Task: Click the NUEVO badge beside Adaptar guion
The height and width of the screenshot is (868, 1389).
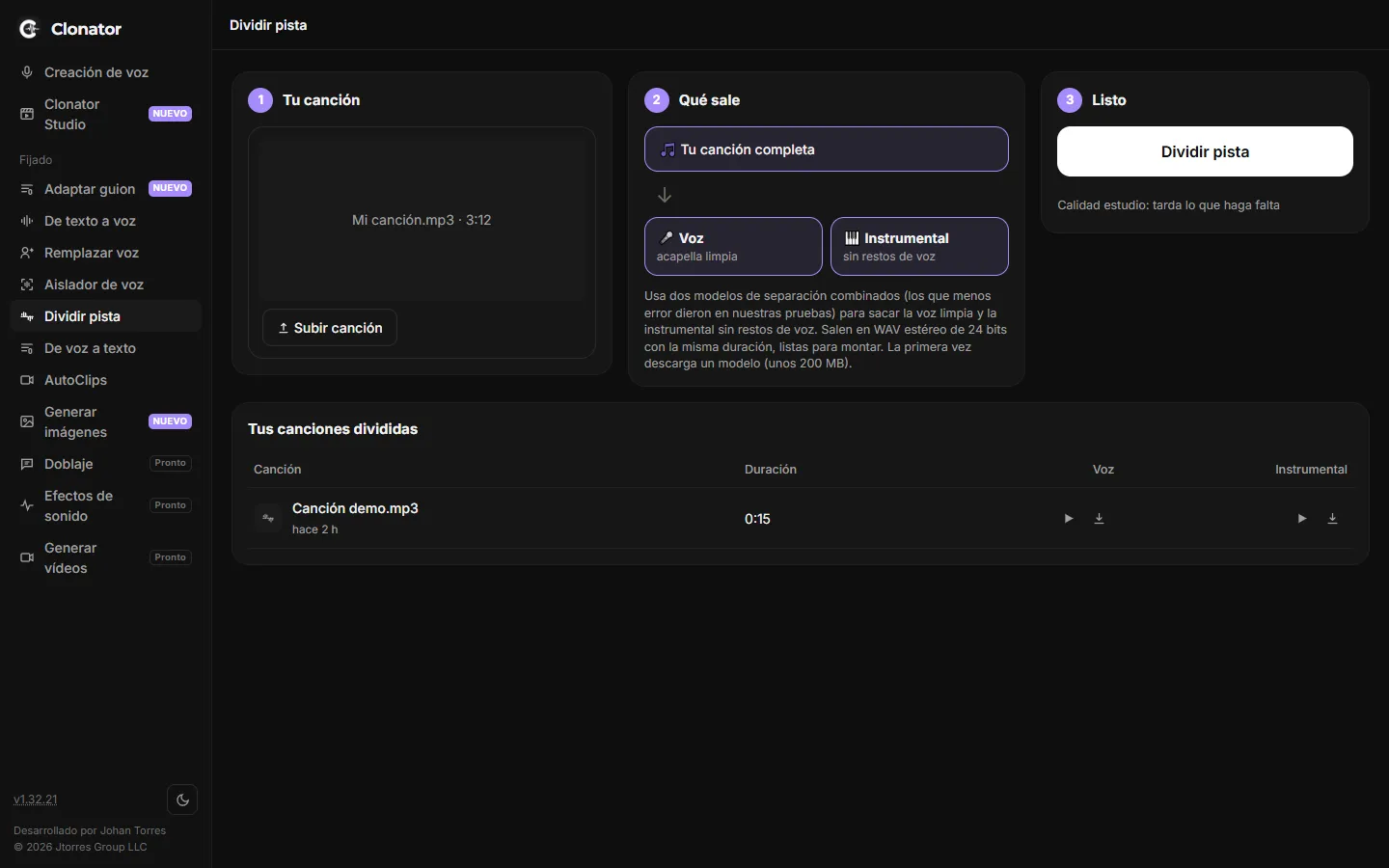Action: pos(171,188)
